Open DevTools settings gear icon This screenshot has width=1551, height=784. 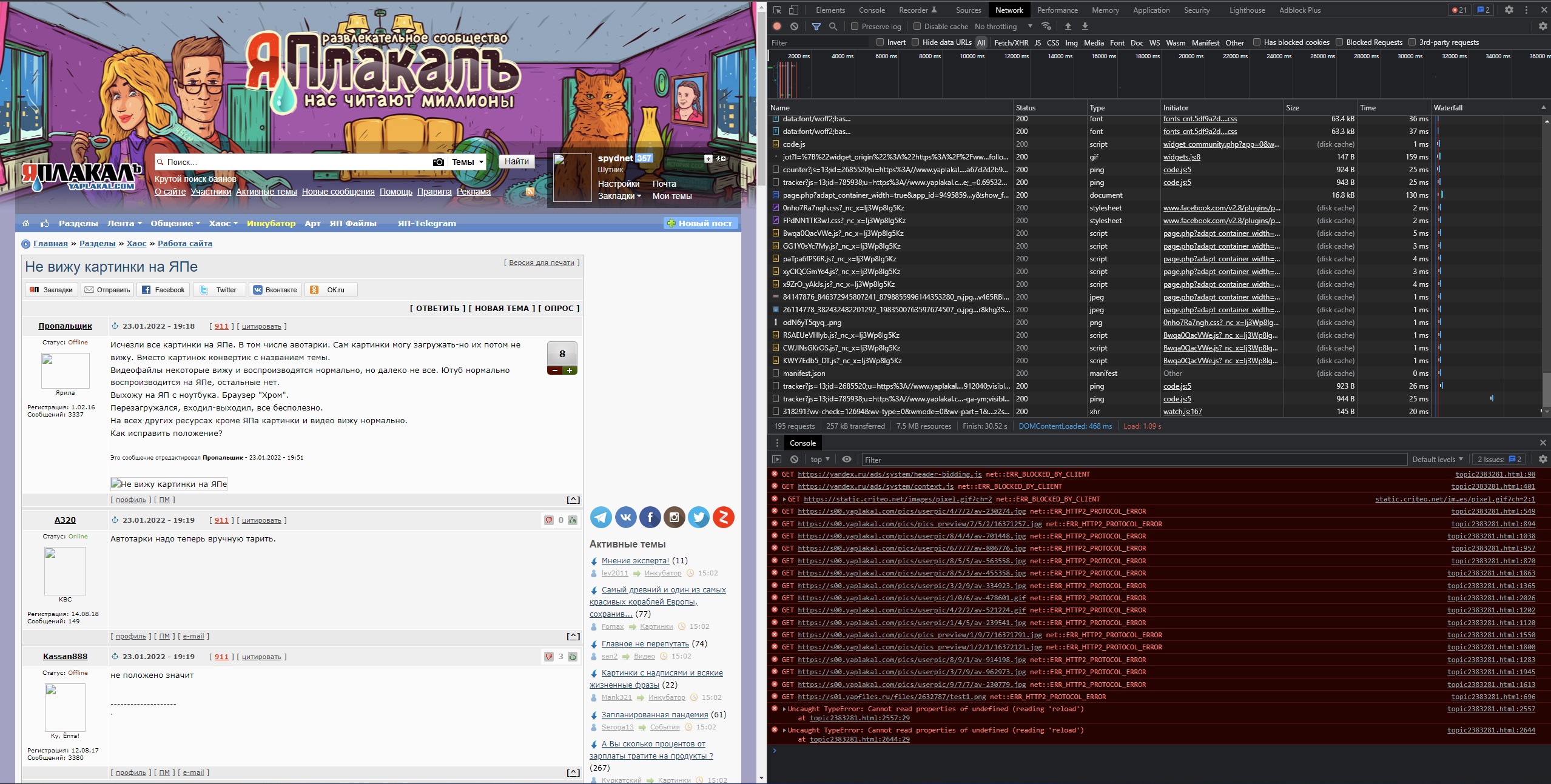[x=1509, y=10]
